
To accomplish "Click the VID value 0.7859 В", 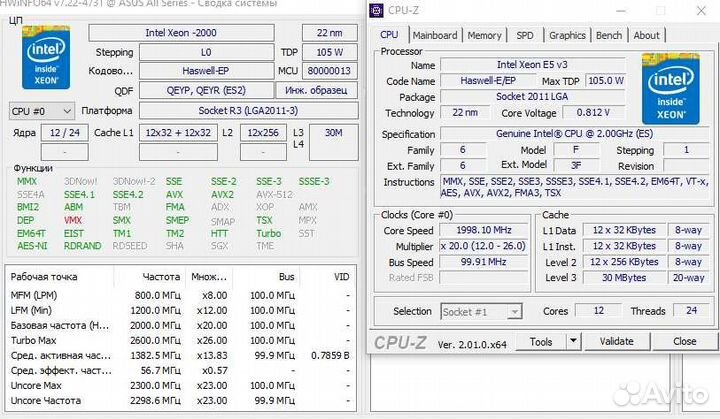I will click(x=330, y=356).
